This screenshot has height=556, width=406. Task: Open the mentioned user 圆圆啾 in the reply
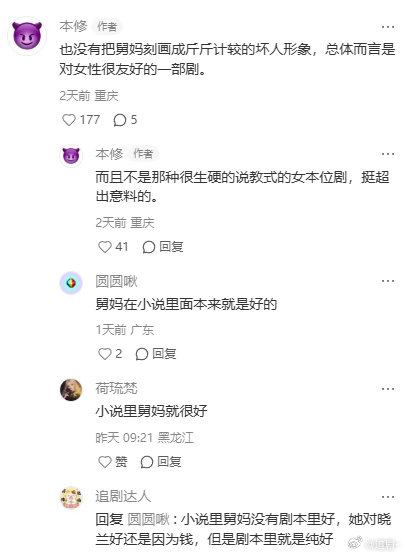(148, 519)
